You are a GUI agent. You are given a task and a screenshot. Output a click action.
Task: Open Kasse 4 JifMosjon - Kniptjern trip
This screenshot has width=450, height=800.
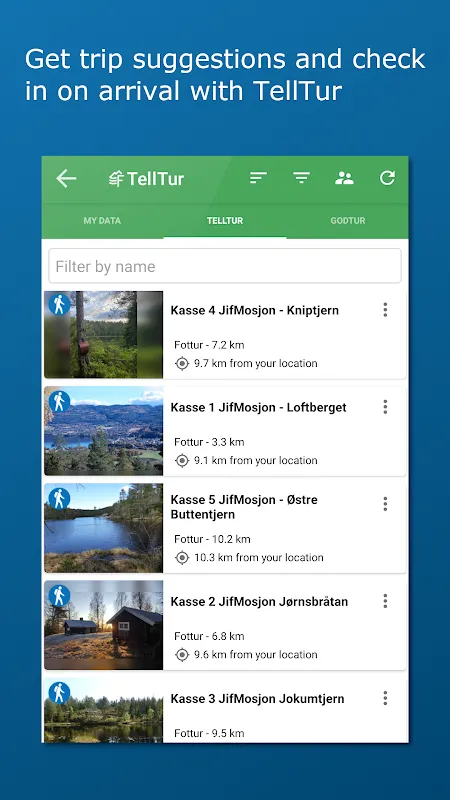pyautogui.click(x=255, y=310)
